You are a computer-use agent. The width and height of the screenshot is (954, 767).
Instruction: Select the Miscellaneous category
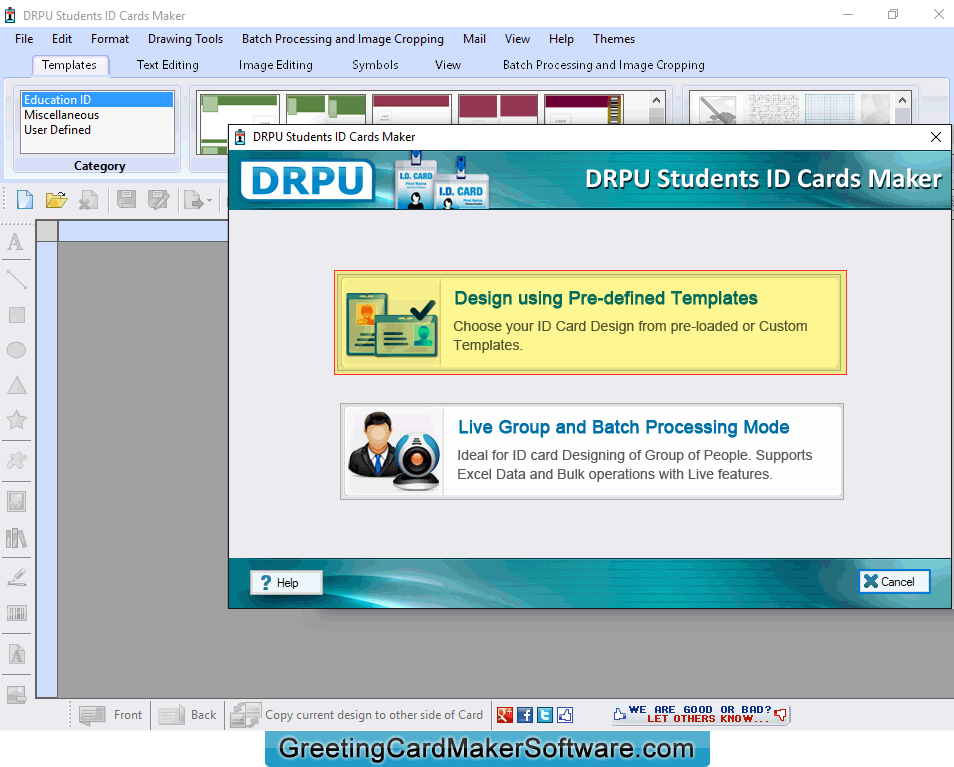click(x=97, y=115)
